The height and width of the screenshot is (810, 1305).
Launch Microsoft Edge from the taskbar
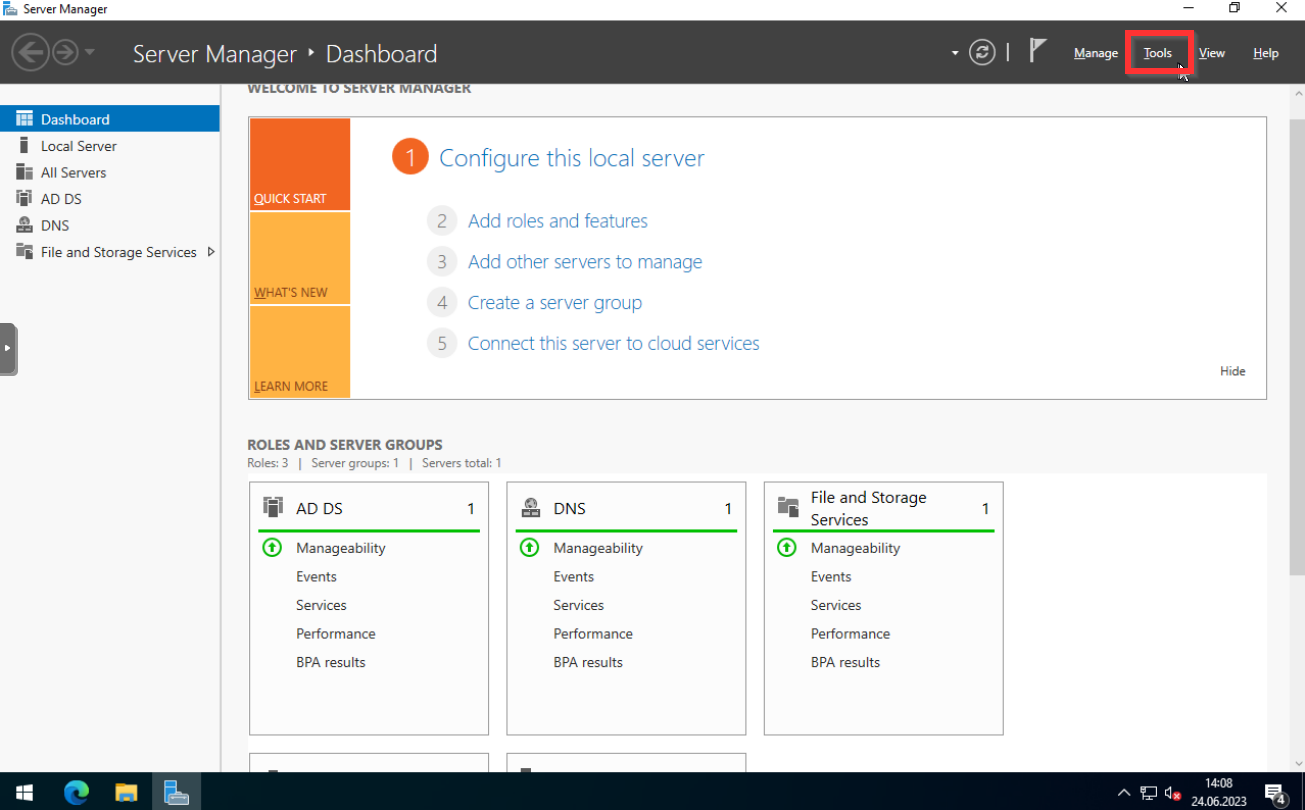coord(76,793)
